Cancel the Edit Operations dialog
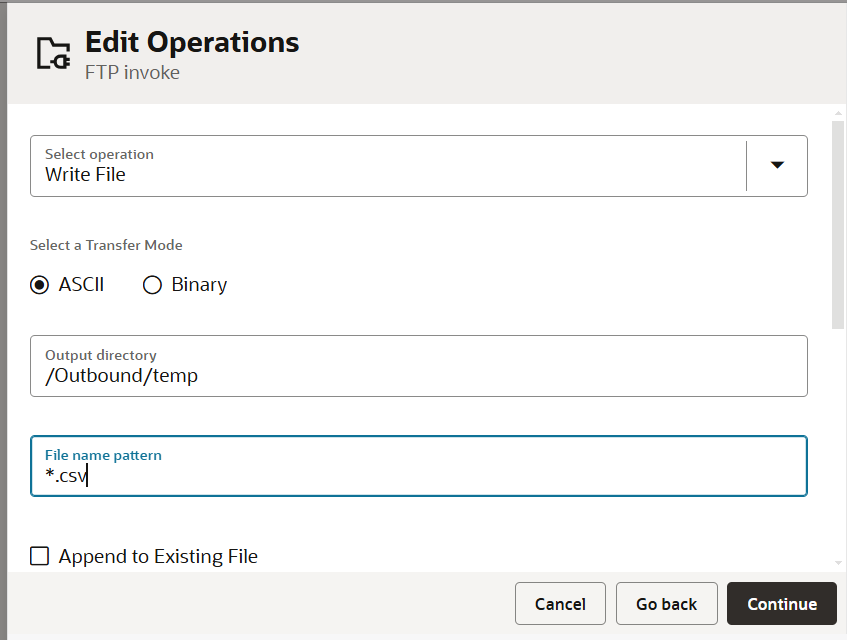 pos(560,603)
